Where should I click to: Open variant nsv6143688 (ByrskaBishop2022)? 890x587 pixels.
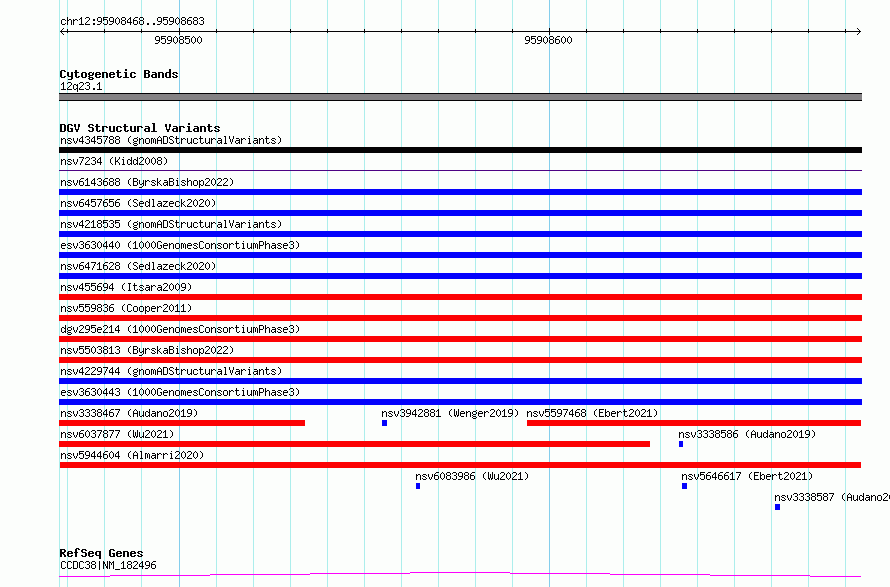pos(147,182)
